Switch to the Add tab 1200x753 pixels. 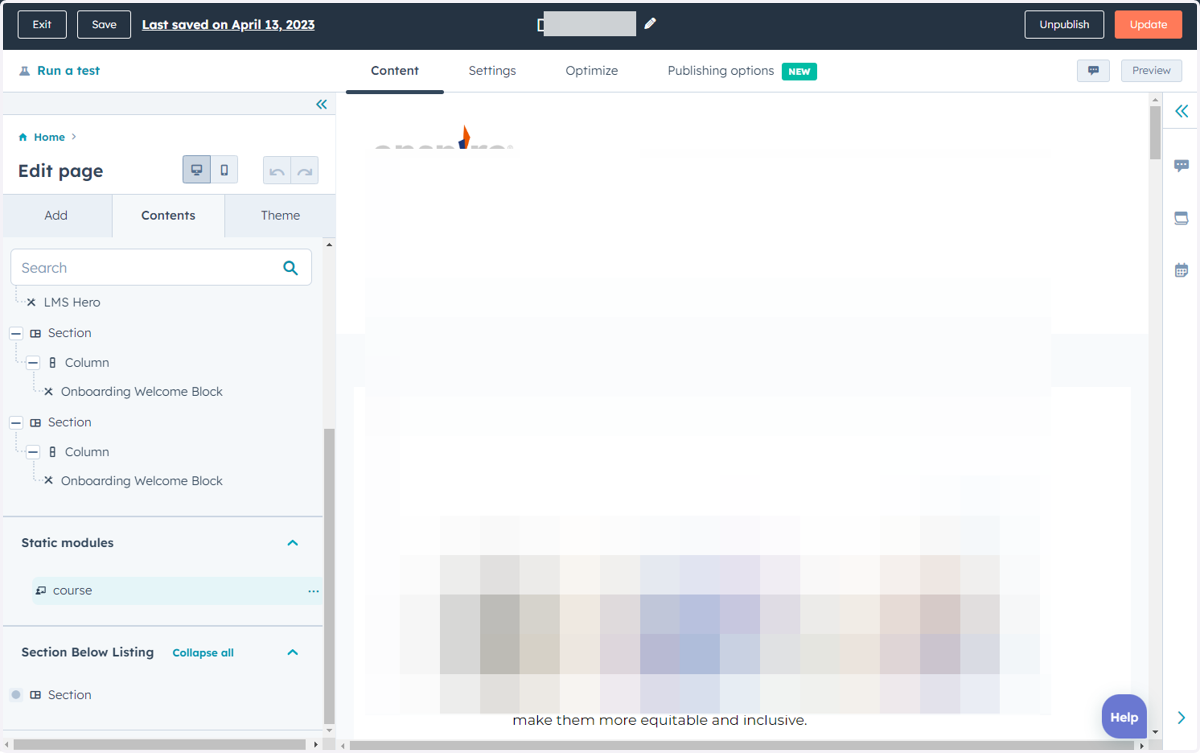tap(56, 215)
